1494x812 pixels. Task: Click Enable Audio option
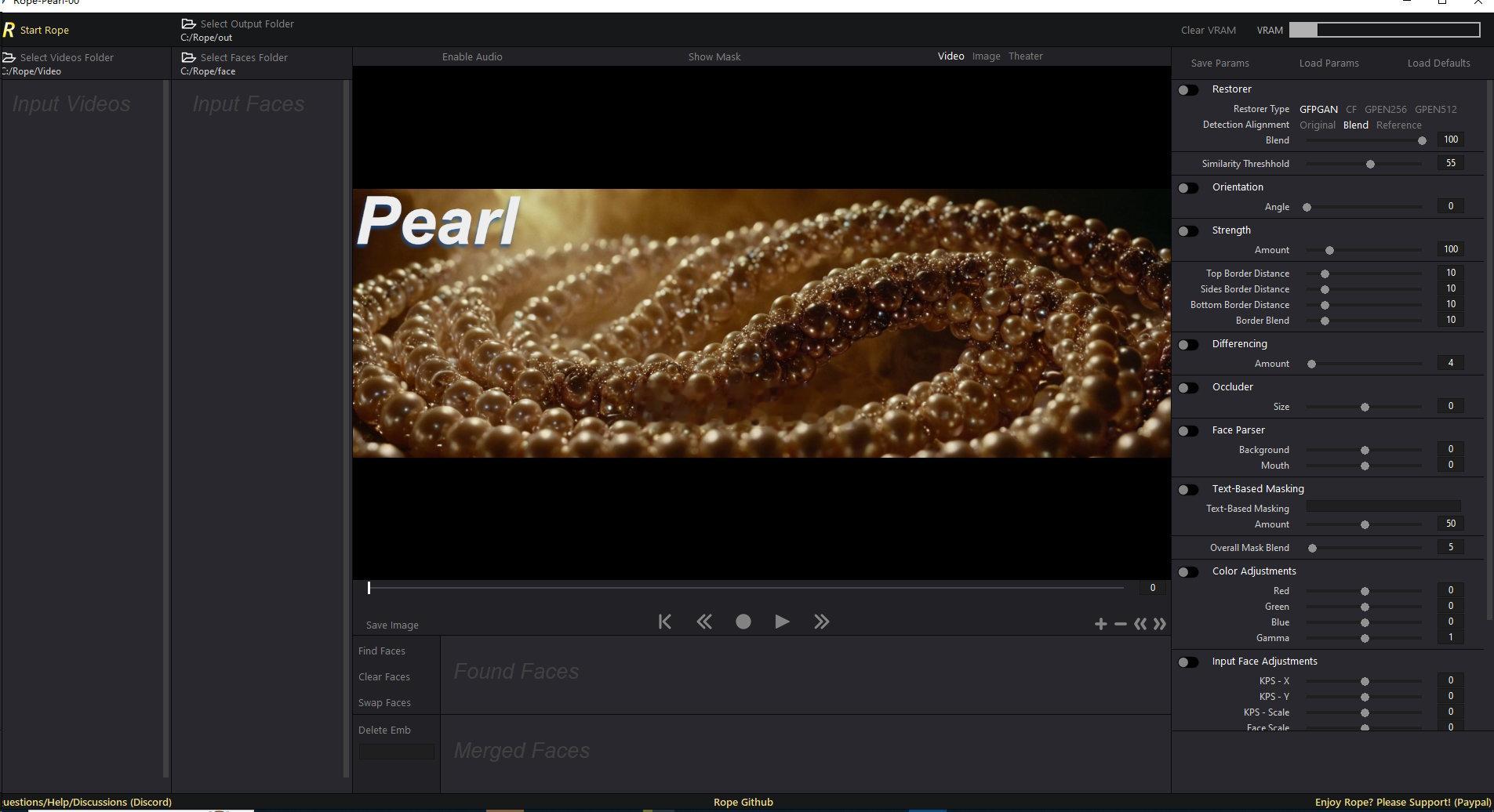[x=472, y=56]
